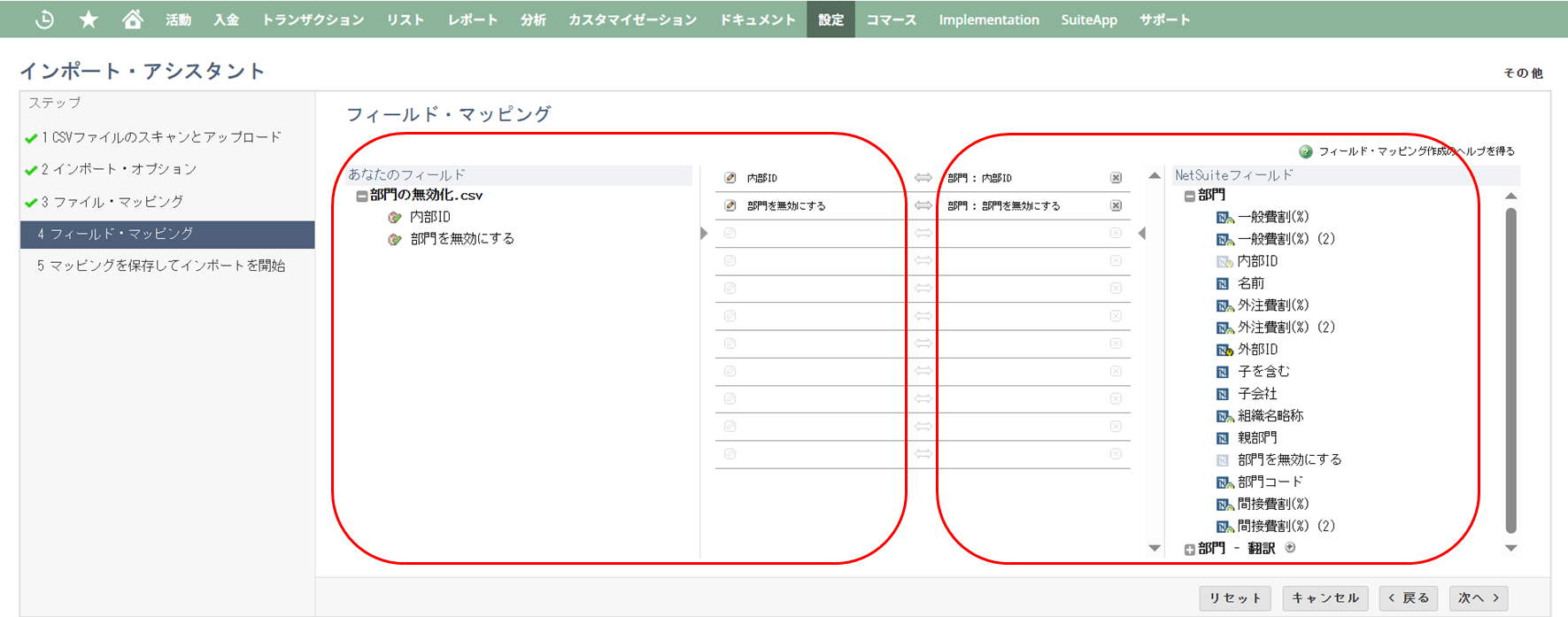Image resolution: width=1568 pixels, height=617 pixels.
Task: Select NetSuite field 部門コード
Action: click(1271, 482)
